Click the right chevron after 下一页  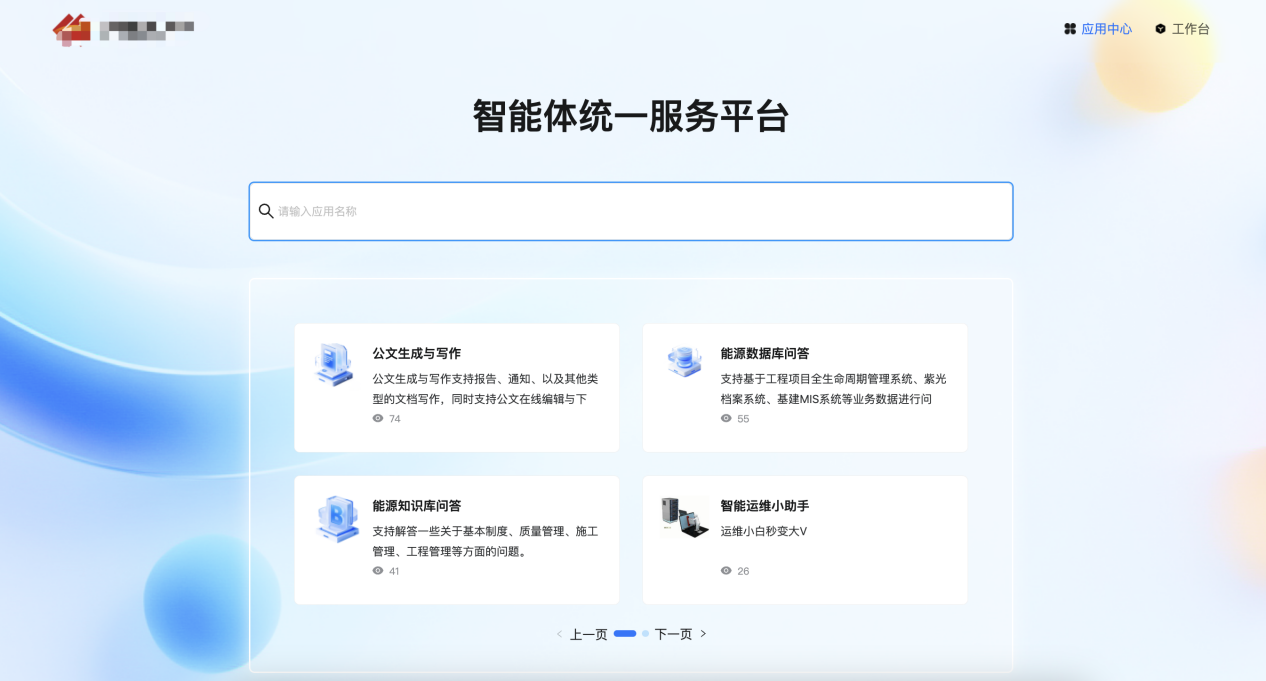click(x=703, y=634)
